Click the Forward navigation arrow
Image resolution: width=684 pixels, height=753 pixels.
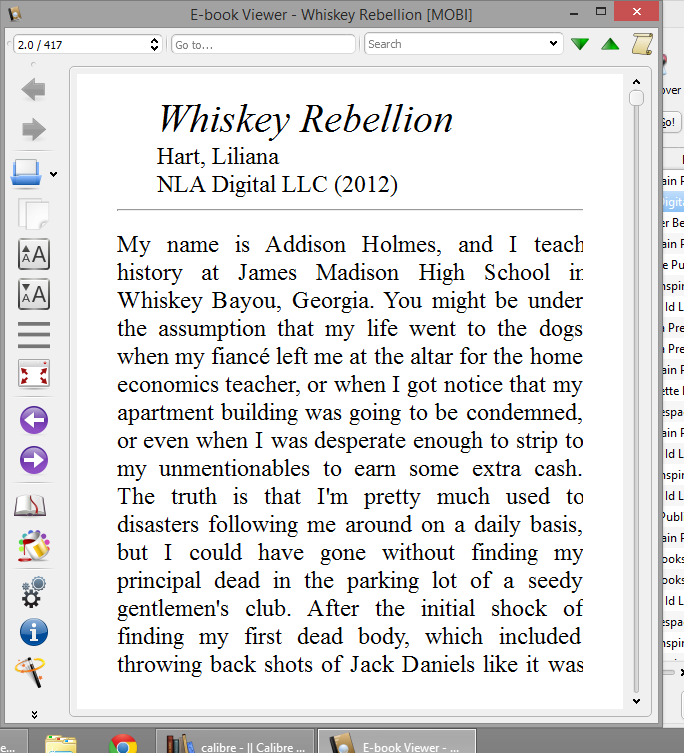pos(33,129)
